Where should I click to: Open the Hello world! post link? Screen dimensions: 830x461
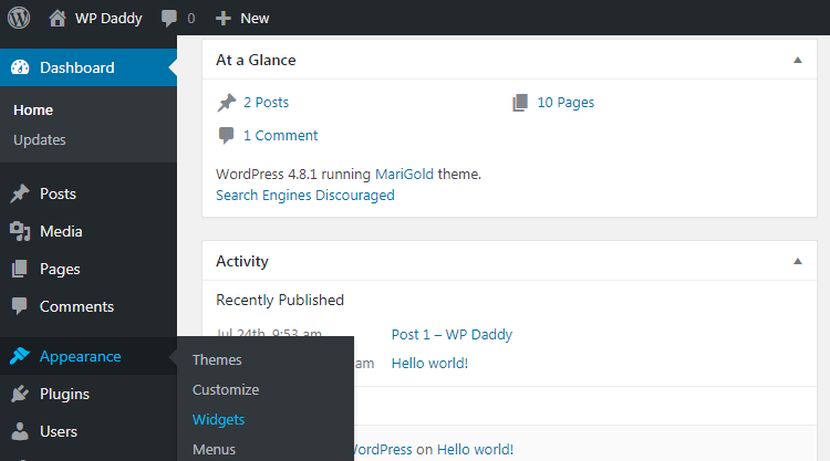pos(430,363)
